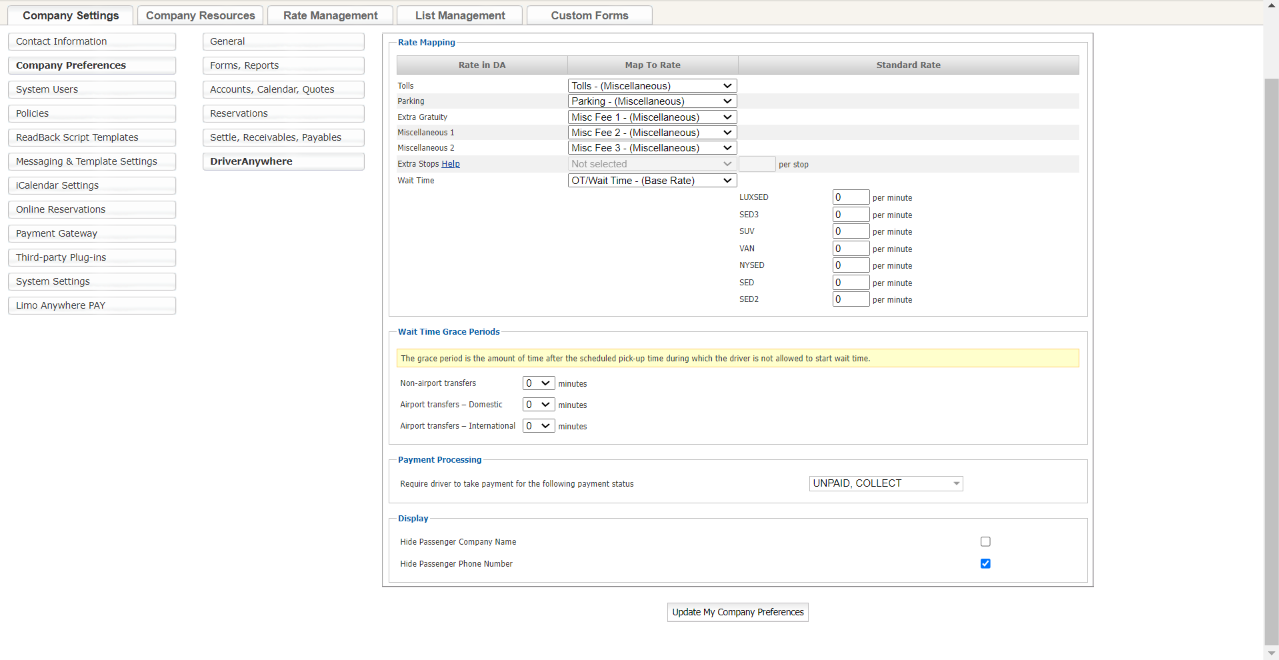The image size is (1279, 660).
Task: Open Airport transfers International minutes dropdown
Action: tap(538, 426)
